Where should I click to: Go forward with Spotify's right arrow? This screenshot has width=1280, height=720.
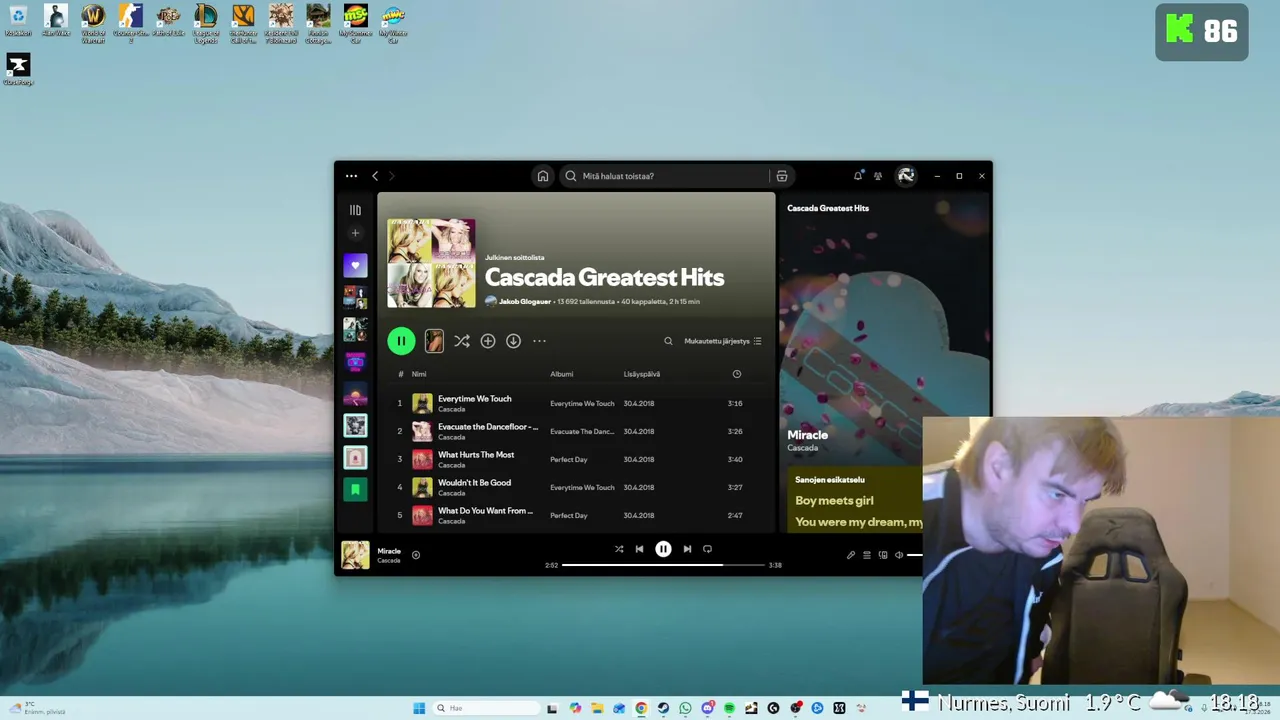[391, 176]
